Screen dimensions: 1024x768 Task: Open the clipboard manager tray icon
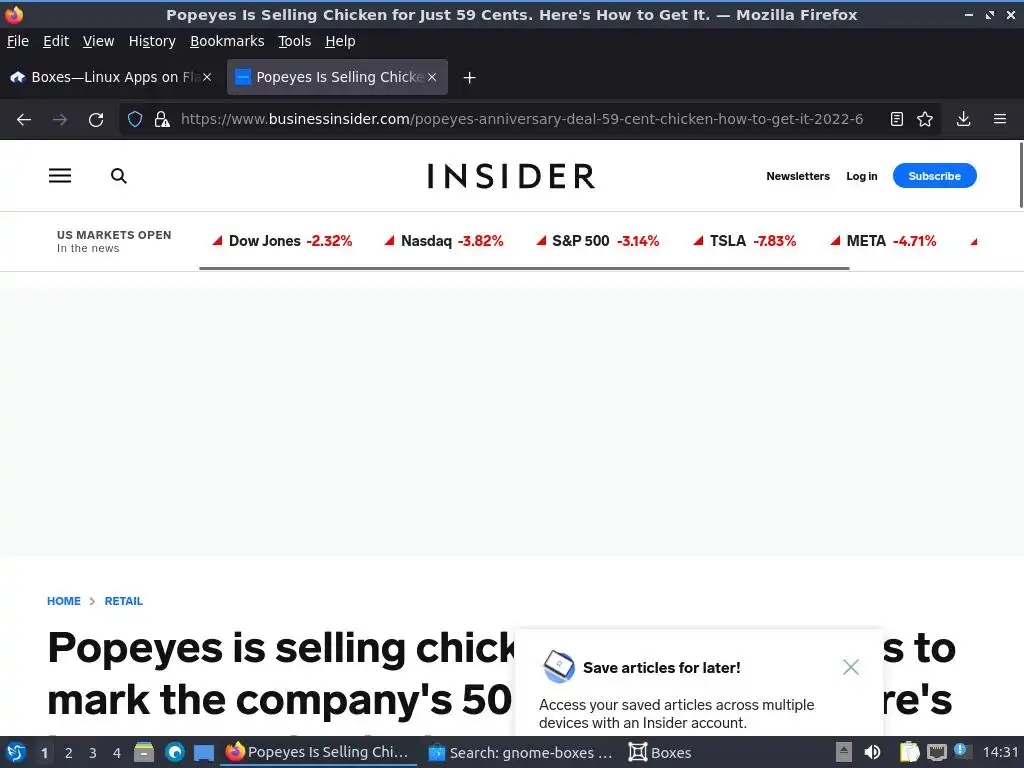pos(909,752)
